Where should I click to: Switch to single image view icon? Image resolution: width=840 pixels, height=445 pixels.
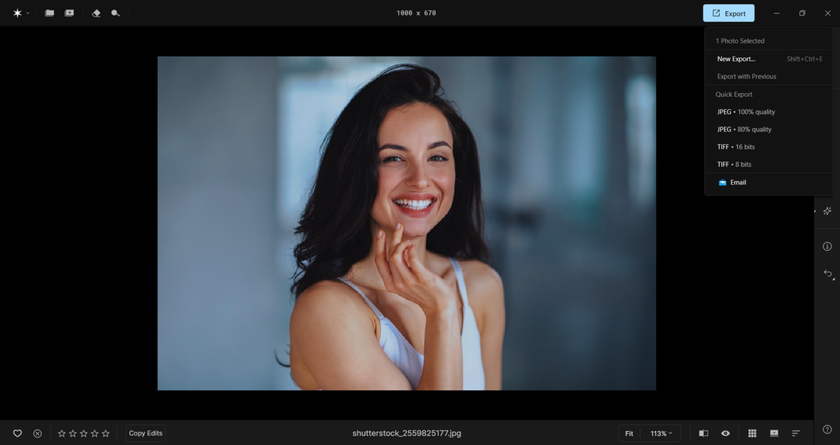click(x=774, y=433)
